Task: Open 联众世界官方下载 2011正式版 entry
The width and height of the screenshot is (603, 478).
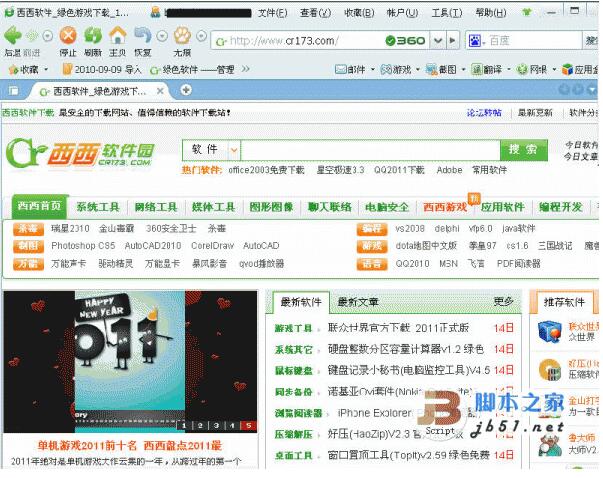Action: pyautogui.click(x=398, y=328)
